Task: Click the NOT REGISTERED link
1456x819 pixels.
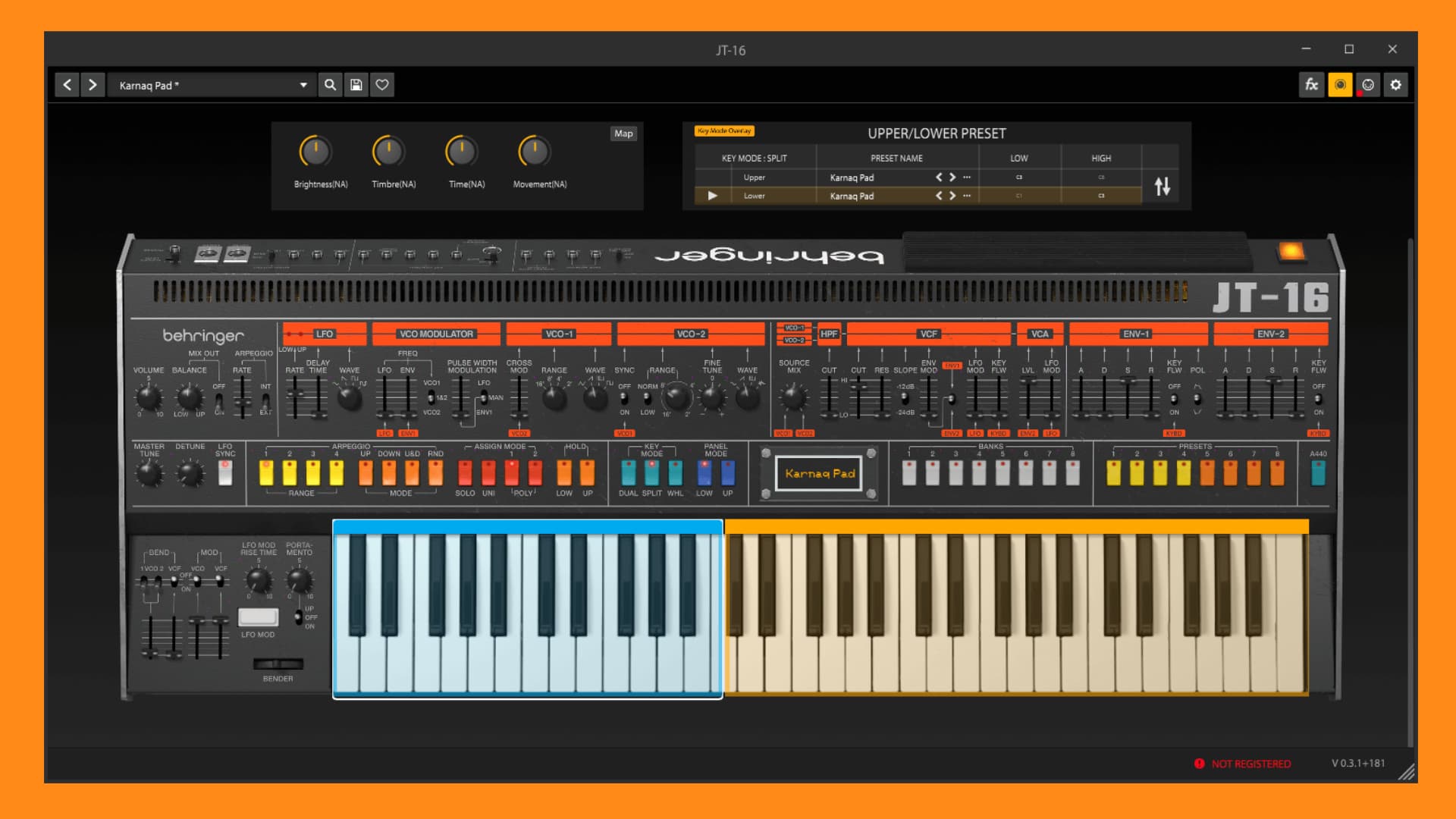Action: click(x=1250, y=764)
